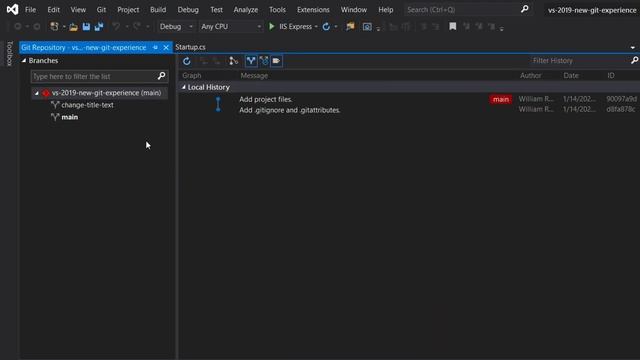Click the Message column header

[254, 76]
